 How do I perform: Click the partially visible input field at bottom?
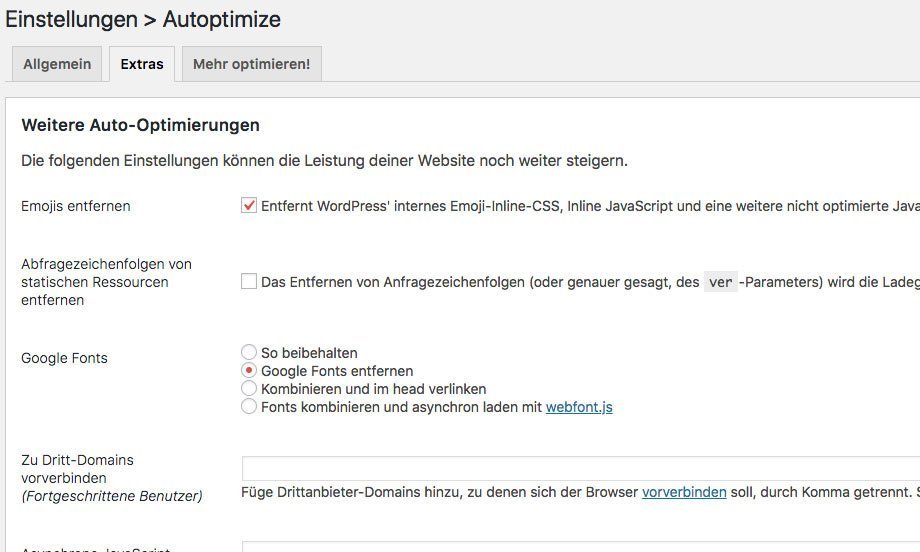point(580,546)
